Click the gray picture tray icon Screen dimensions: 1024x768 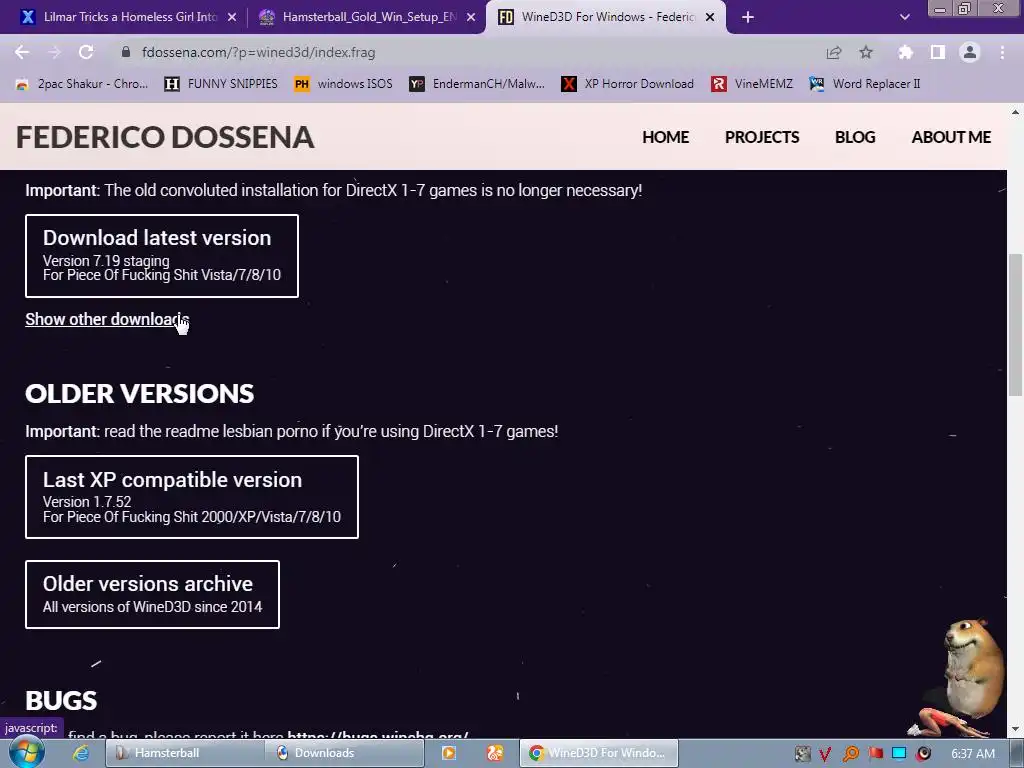pos(802,754)
